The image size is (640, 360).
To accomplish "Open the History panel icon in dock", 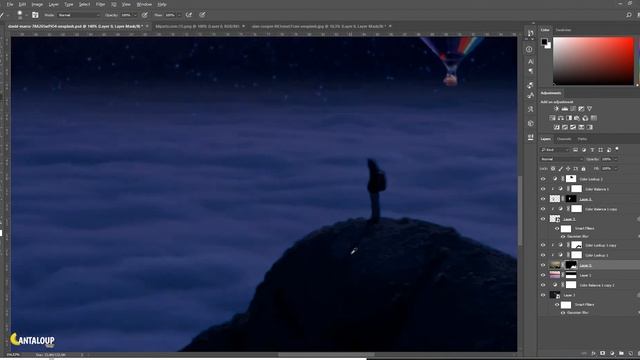I will click(530, 33).
